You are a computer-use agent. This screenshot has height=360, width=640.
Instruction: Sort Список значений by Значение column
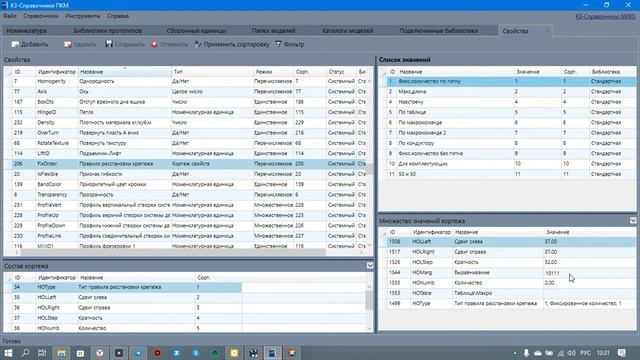[537, 71]
